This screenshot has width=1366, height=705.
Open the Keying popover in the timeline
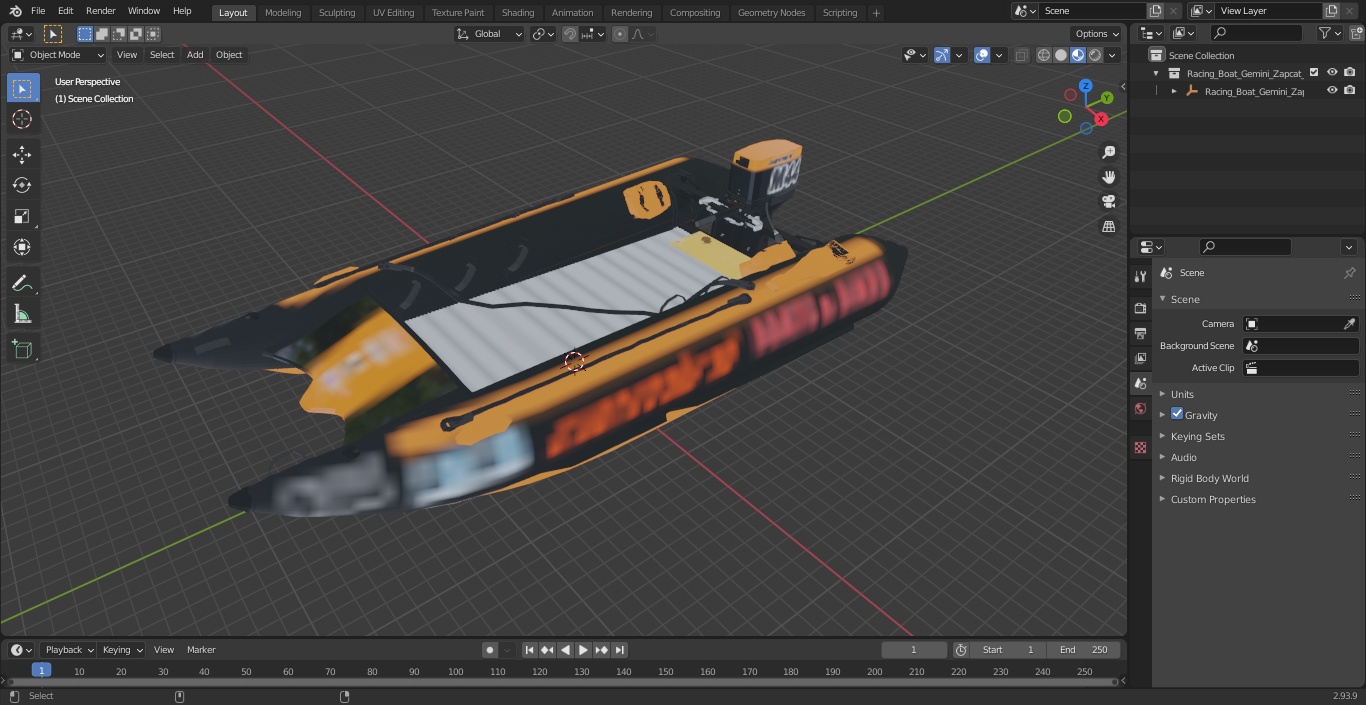[122, 650]
